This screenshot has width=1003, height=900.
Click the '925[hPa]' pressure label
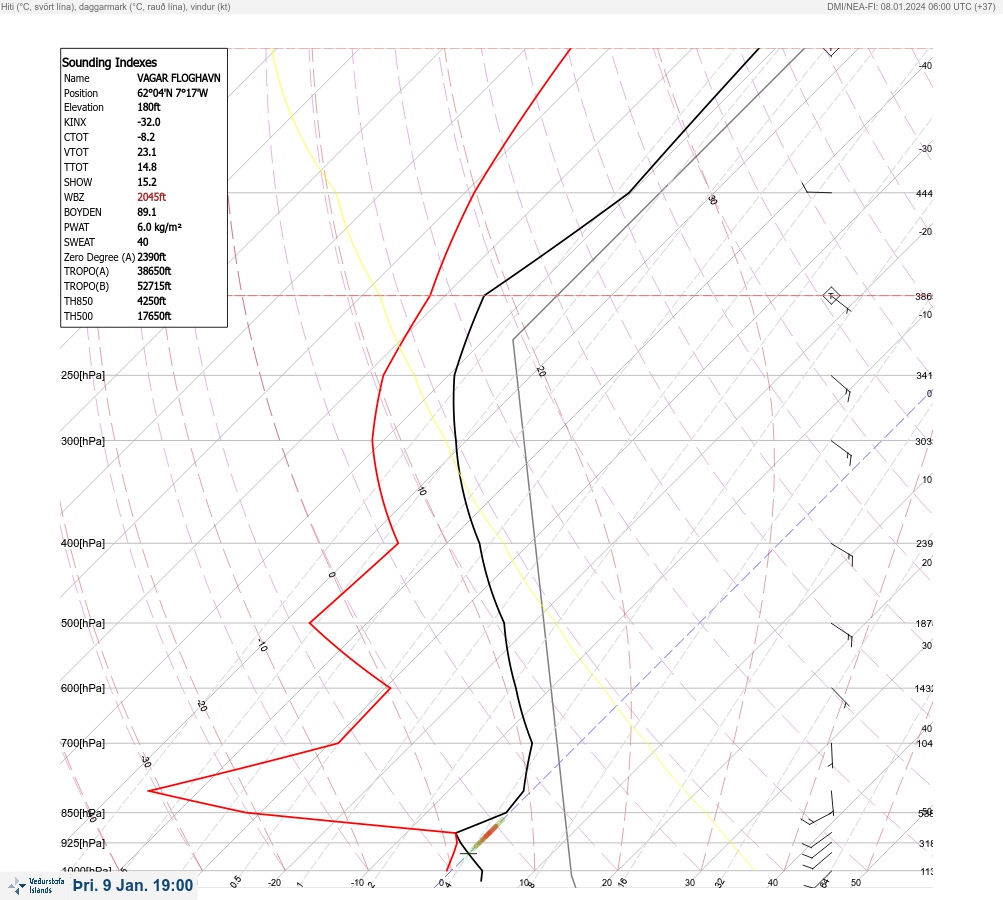pos(83,843)
